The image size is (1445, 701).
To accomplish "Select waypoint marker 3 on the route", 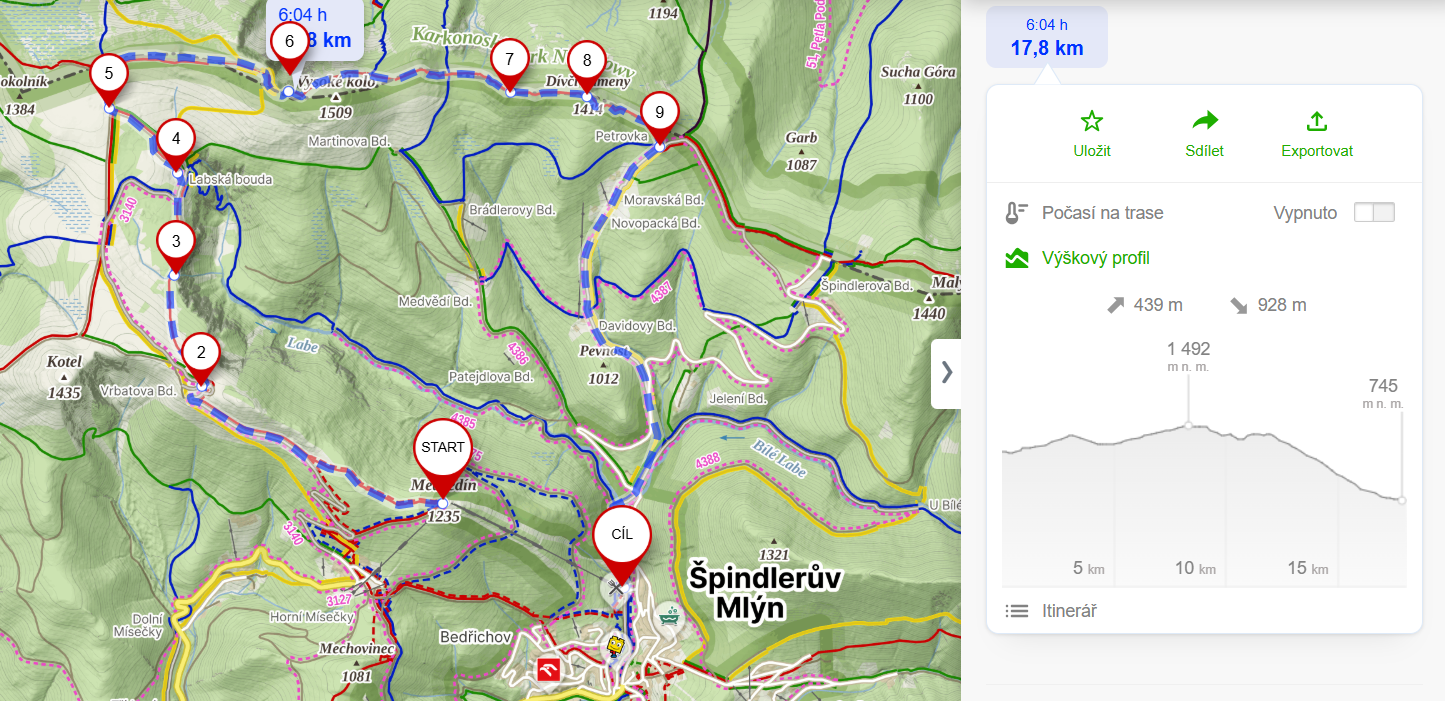I will 176,242.
